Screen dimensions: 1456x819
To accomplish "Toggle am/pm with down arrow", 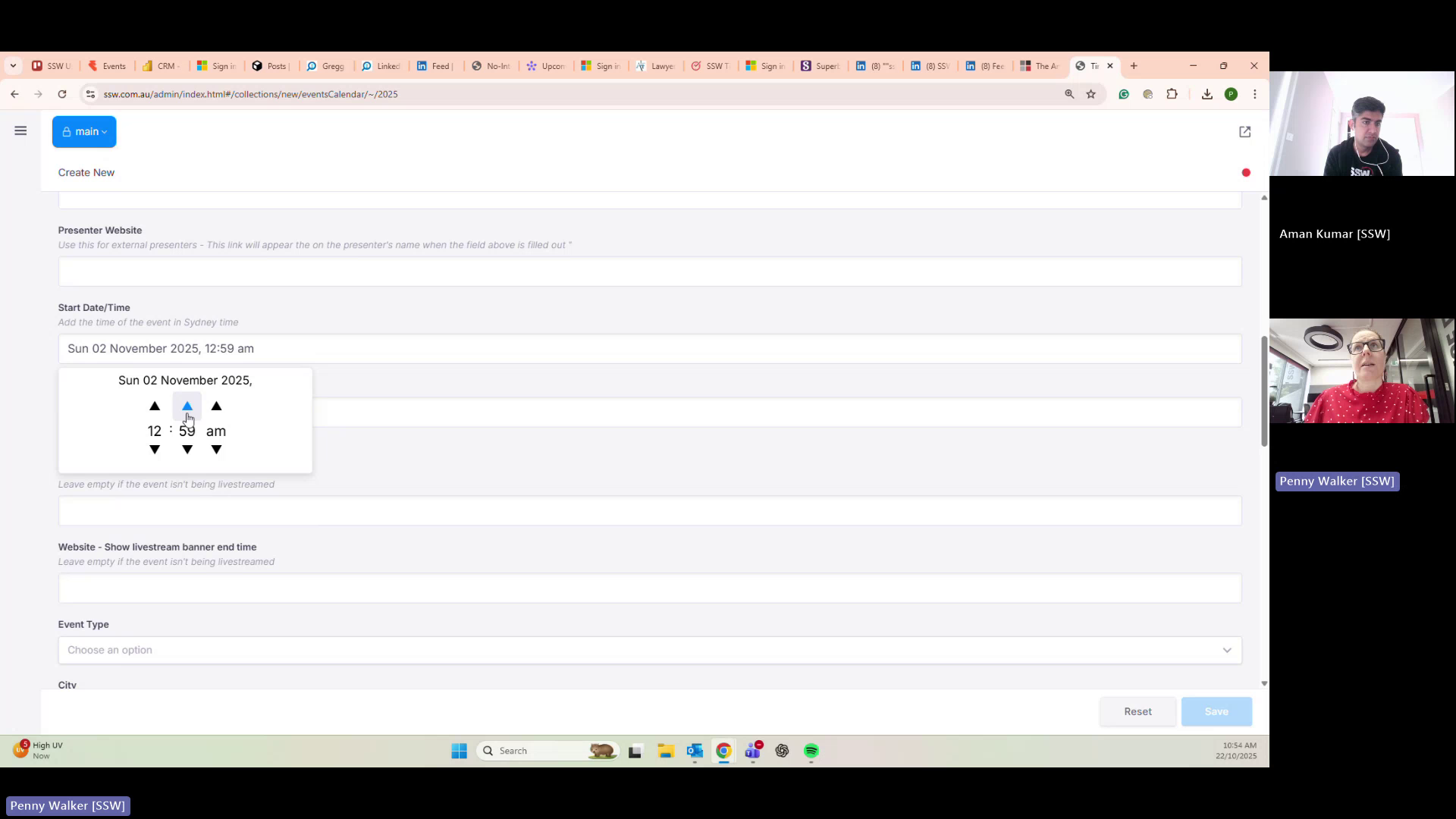I will 216,450.
